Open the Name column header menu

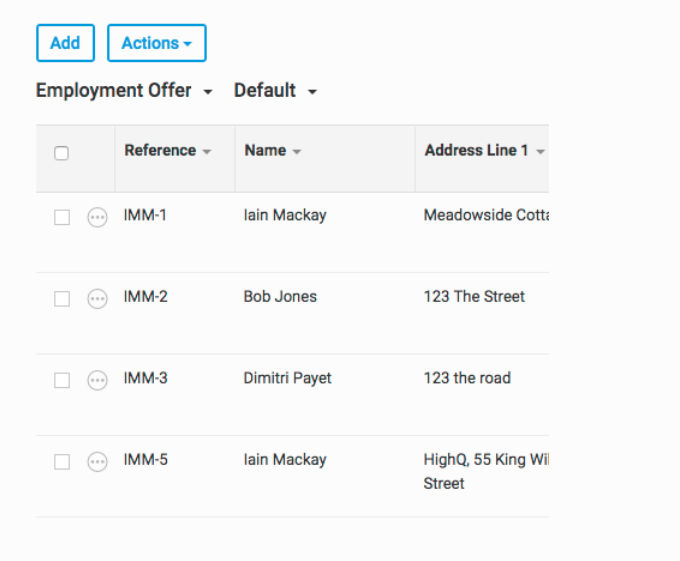tap(297, 151)
